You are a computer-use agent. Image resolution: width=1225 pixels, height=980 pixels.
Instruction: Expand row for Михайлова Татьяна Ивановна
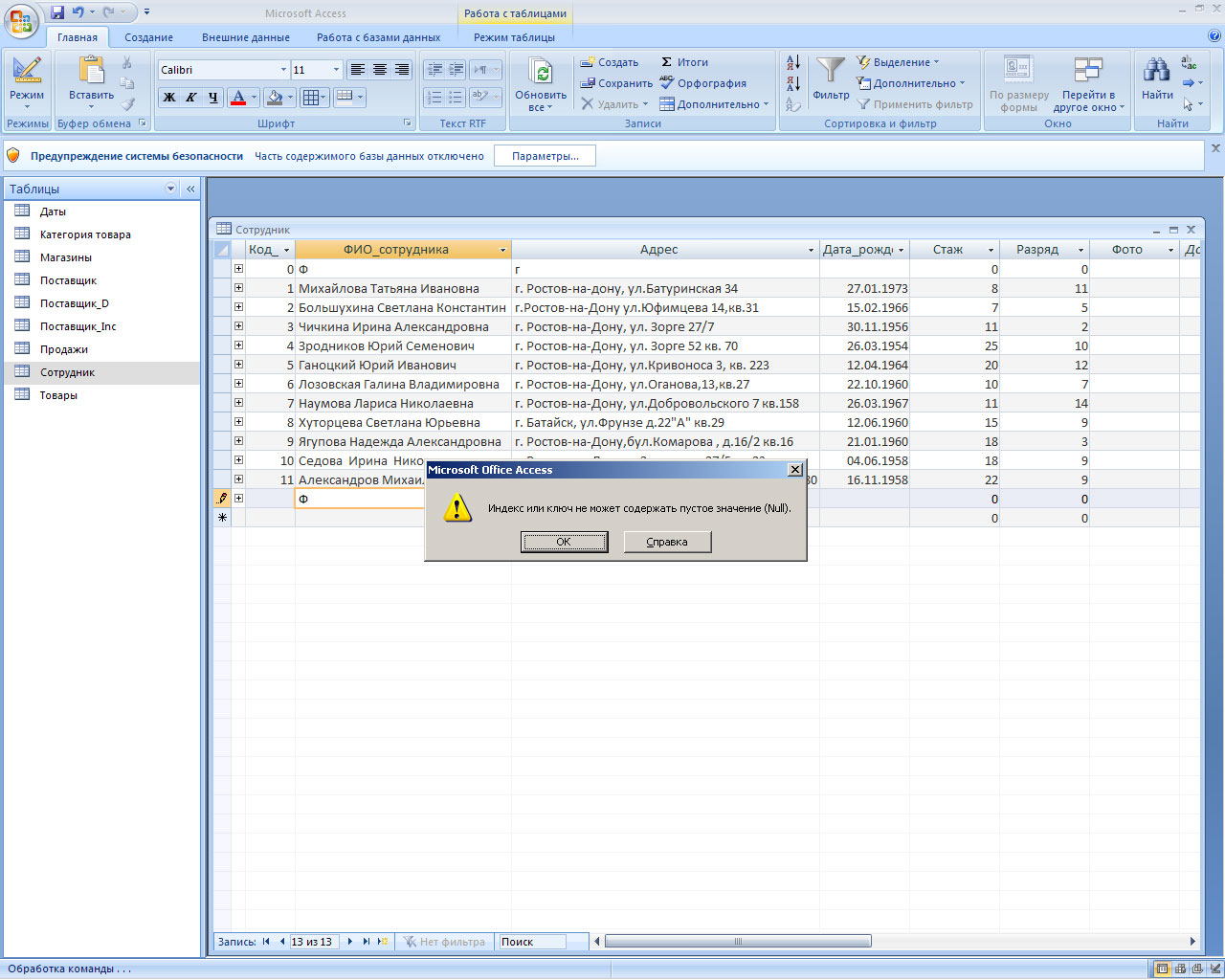click(238, 288)
